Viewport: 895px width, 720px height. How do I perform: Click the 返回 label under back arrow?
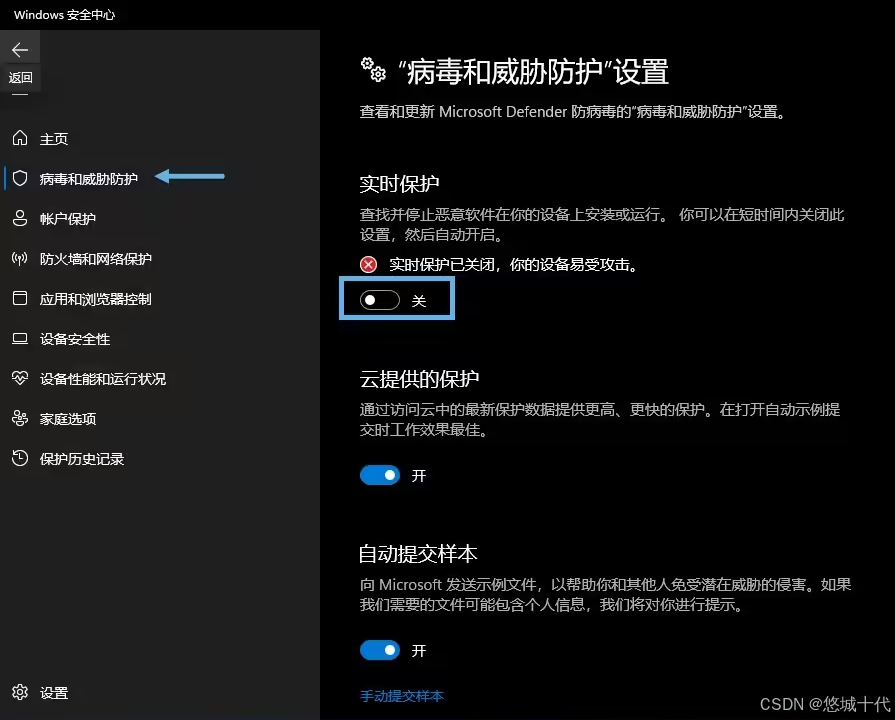point(21,77)
